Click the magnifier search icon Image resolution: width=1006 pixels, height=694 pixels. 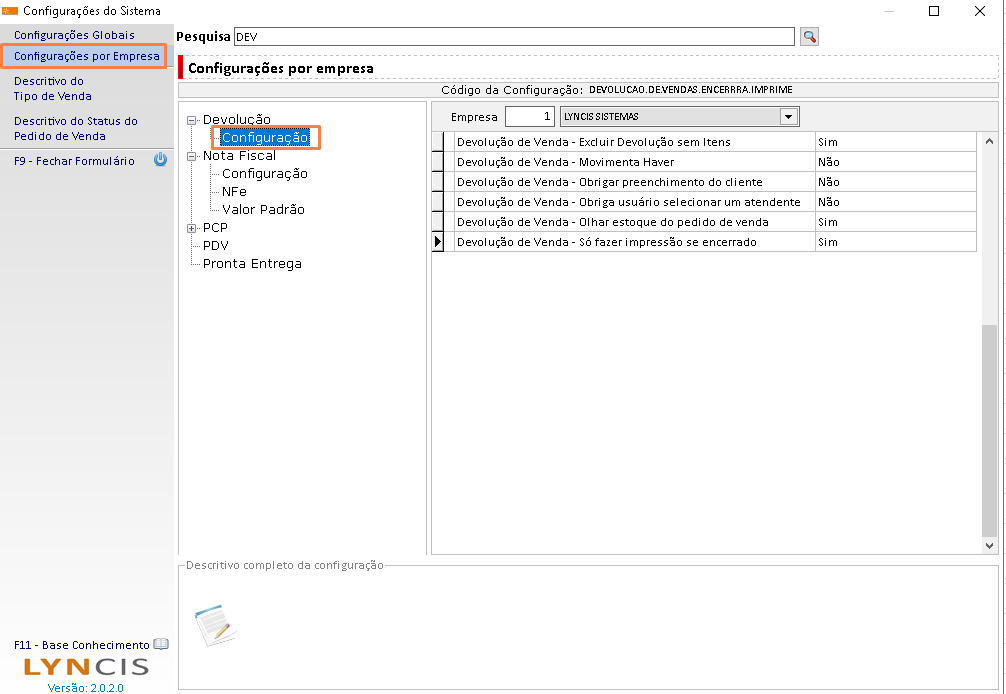click(x=810, y=37)
